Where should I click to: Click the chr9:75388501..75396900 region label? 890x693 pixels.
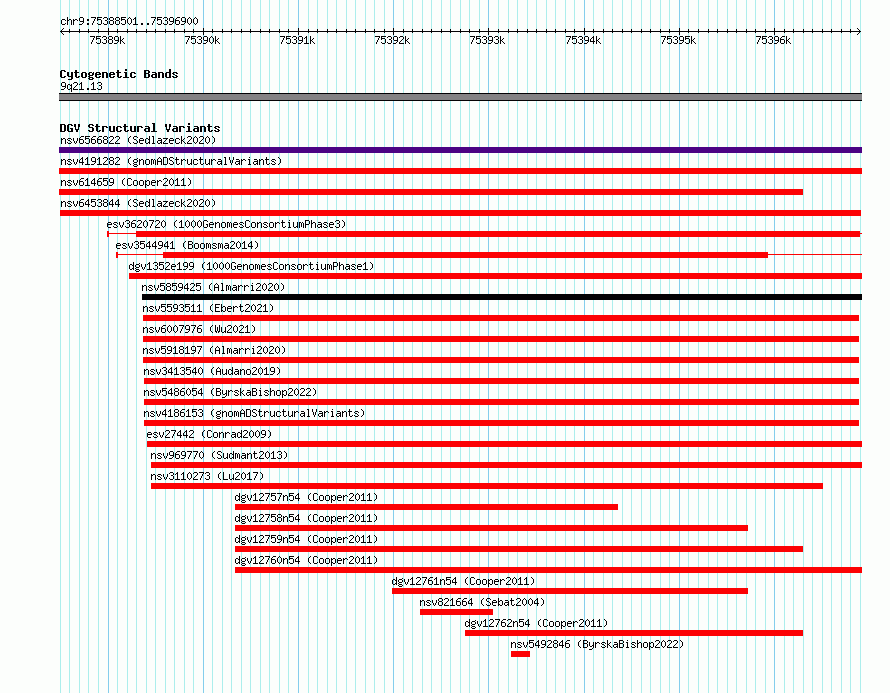pos(129,21)
